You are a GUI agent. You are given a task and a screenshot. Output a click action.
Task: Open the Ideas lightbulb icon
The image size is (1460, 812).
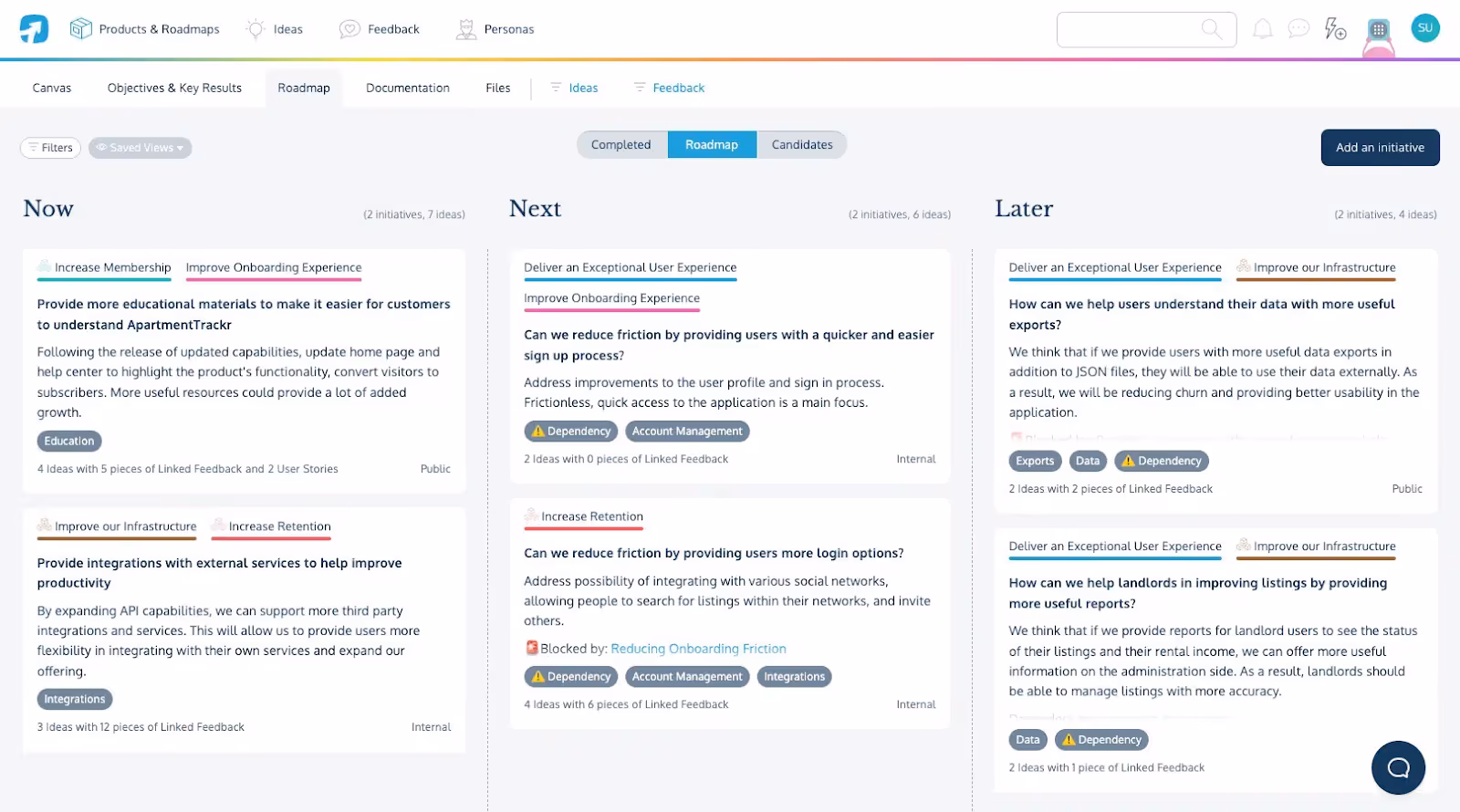255,29
